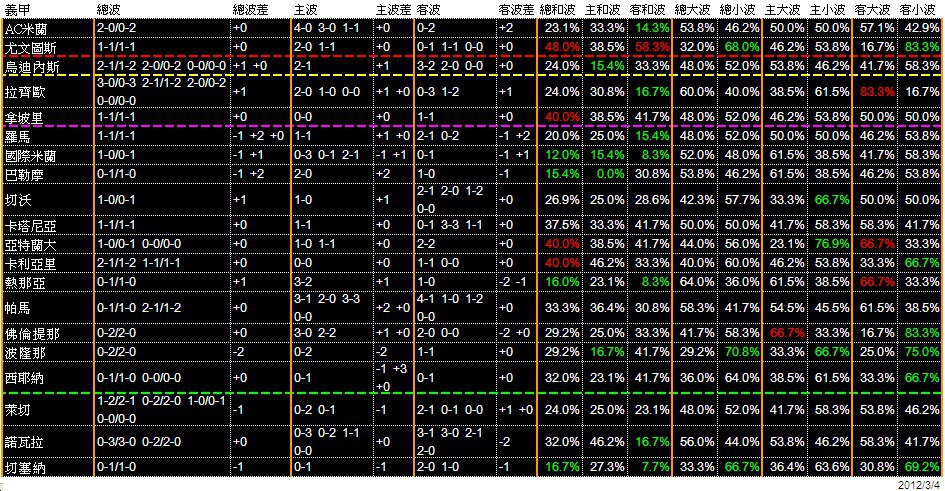Screen dimensions: 945x491
Task: Click 諾瓦拉's 總波 cell 0-3/3-0 0-2/2-0
Action: [139, 441]
